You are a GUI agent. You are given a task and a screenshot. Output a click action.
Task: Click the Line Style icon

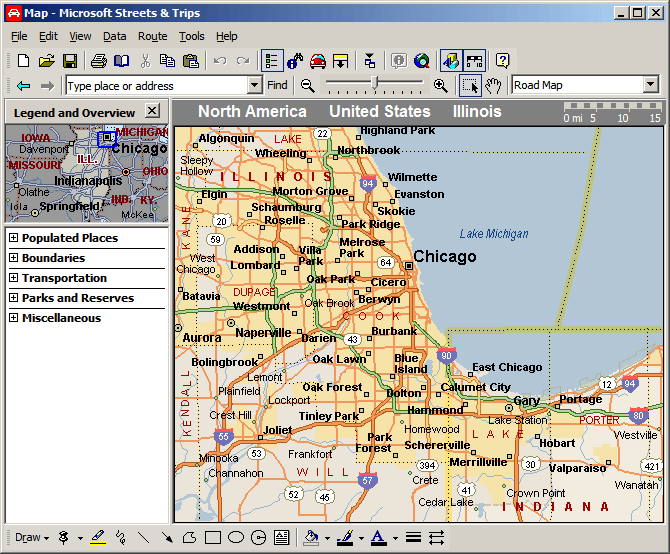click(x=413, y=537)
